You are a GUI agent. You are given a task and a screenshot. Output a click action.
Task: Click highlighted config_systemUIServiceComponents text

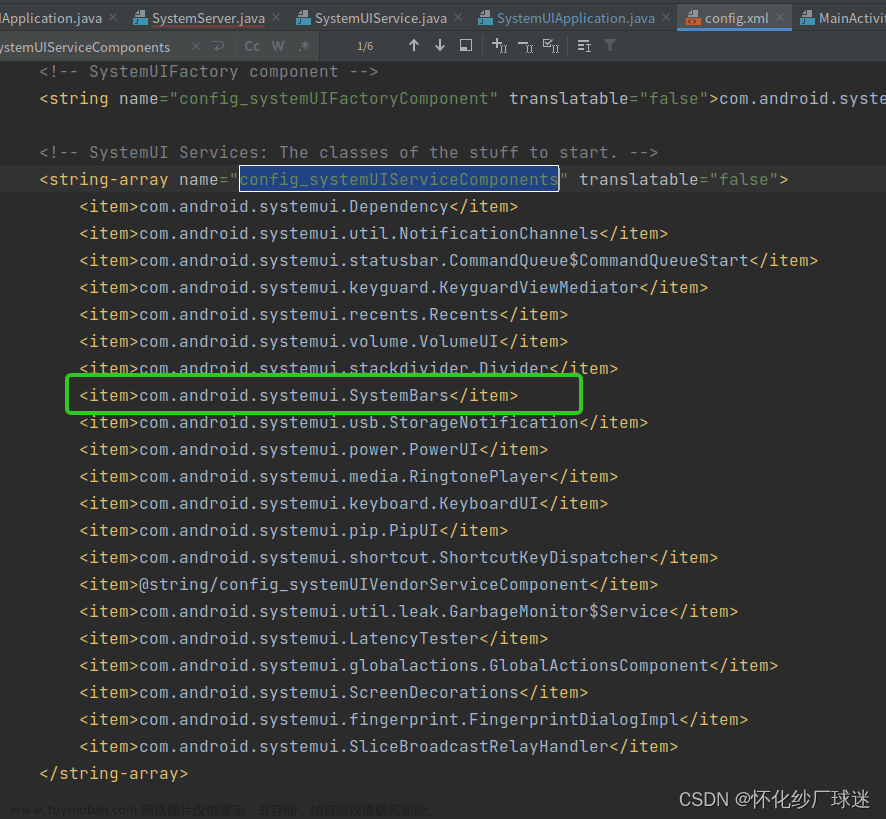(399, 179)
